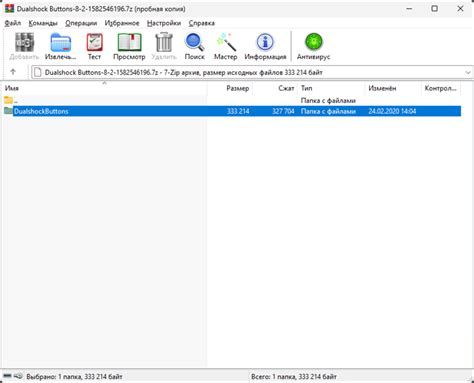The width and height of the screenshot is (474, 383).
Task: Click the drive icon in status bar
Action: [x=7, y=376]
